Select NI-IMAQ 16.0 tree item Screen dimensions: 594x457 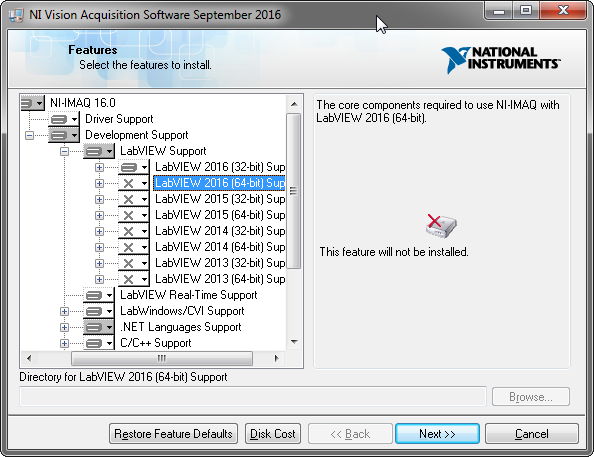pyautogui.click(x=83, y=103)
